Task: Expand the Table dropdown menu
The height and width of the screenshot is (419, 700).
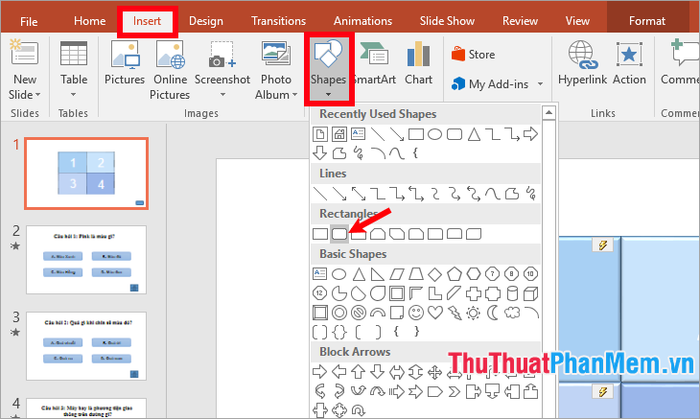Action: (x=73, y=95)
